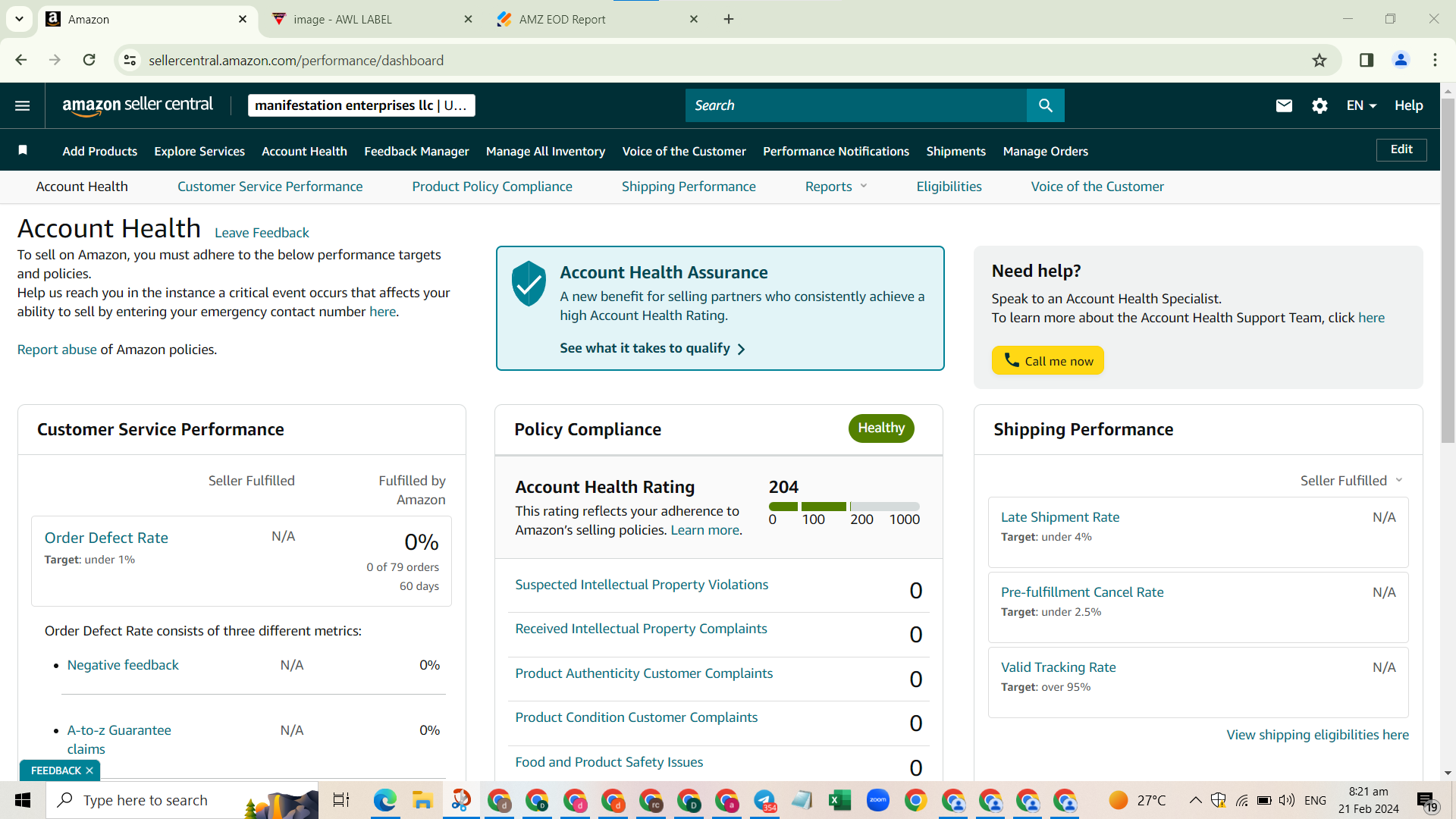Reload the page
The image size is (1456, 819).
89,60
